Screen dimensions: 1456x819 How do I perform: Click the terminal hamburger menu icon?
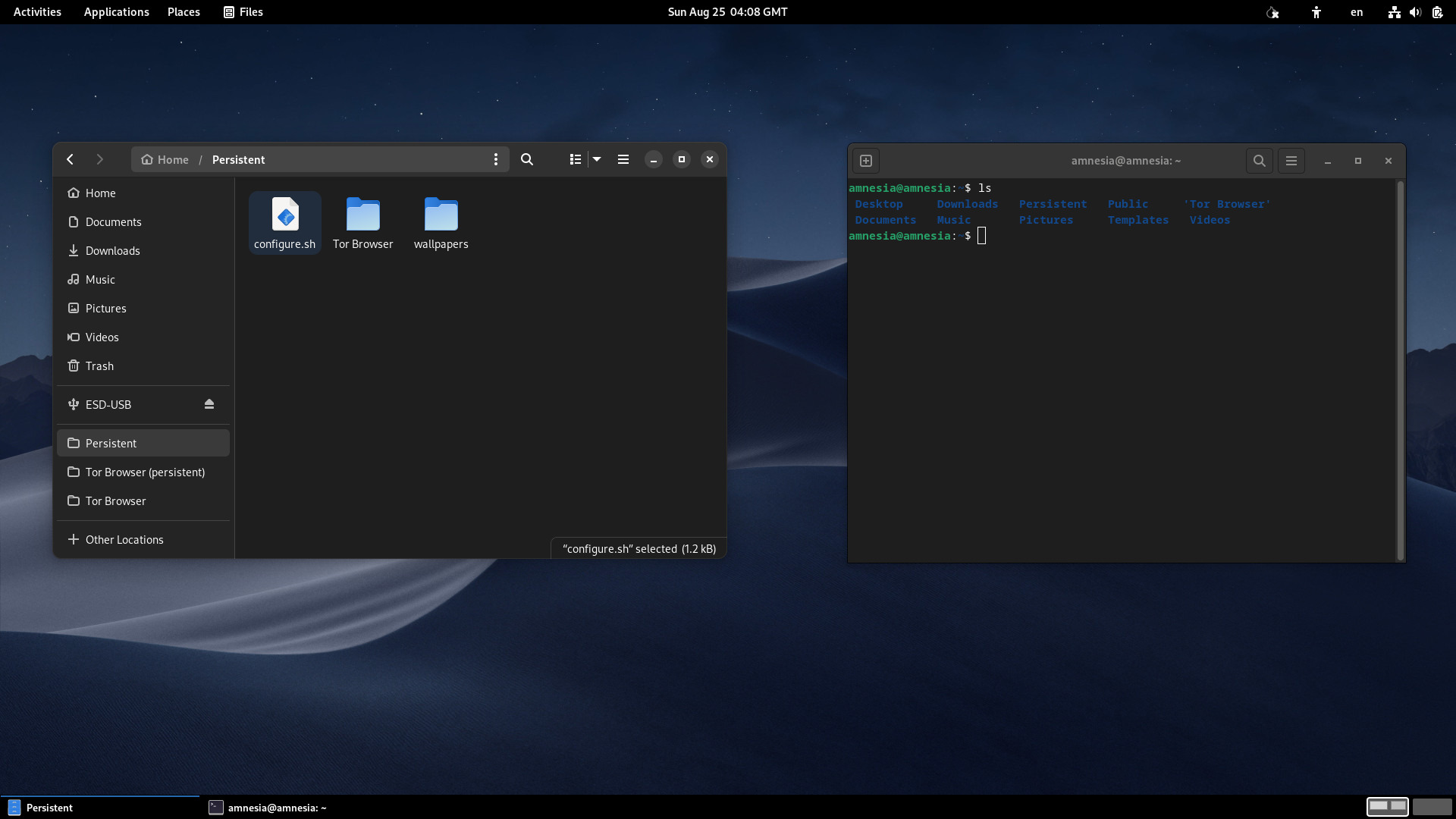(x=1291, y=161)
